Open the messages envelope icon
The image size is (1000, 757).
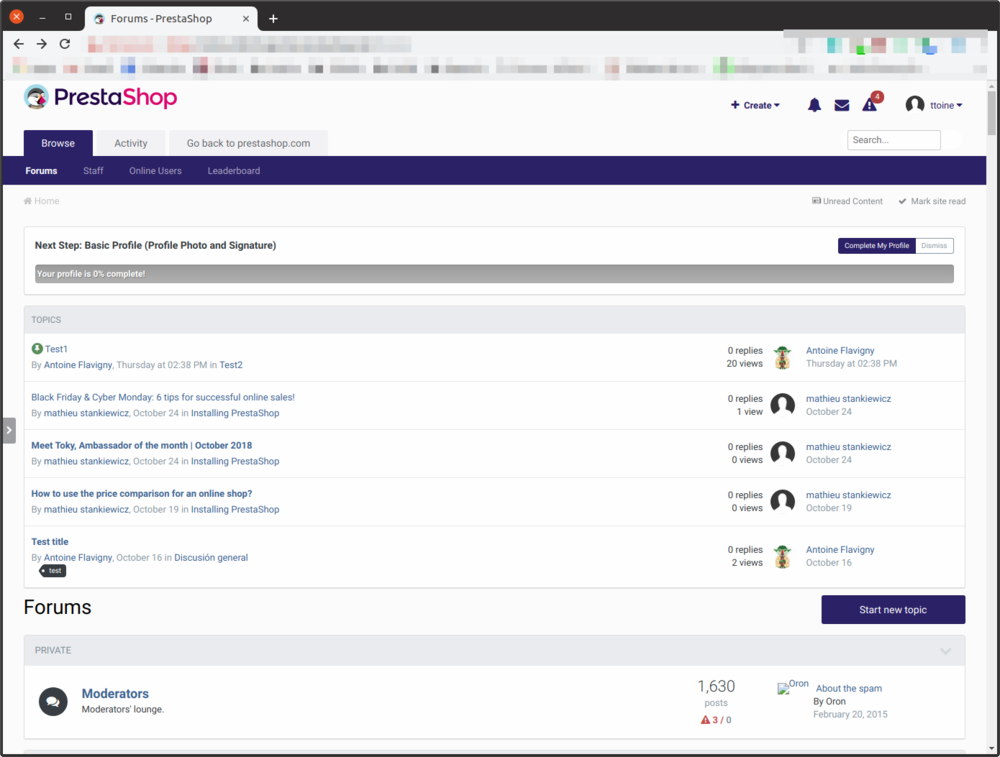(x=841, y=104)
